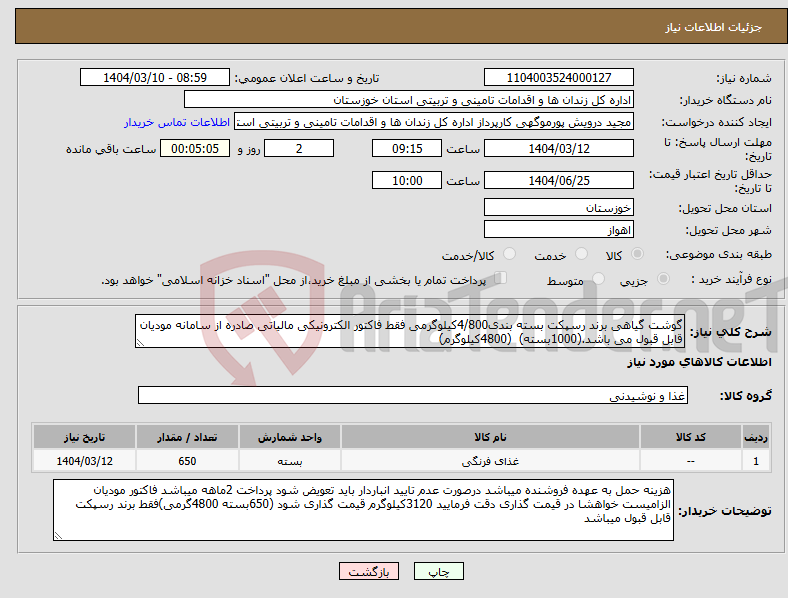The height and width of the screenshot is (598, 788).
Task: Click the deadline time 09:15 field
Action: pos(407,148)
